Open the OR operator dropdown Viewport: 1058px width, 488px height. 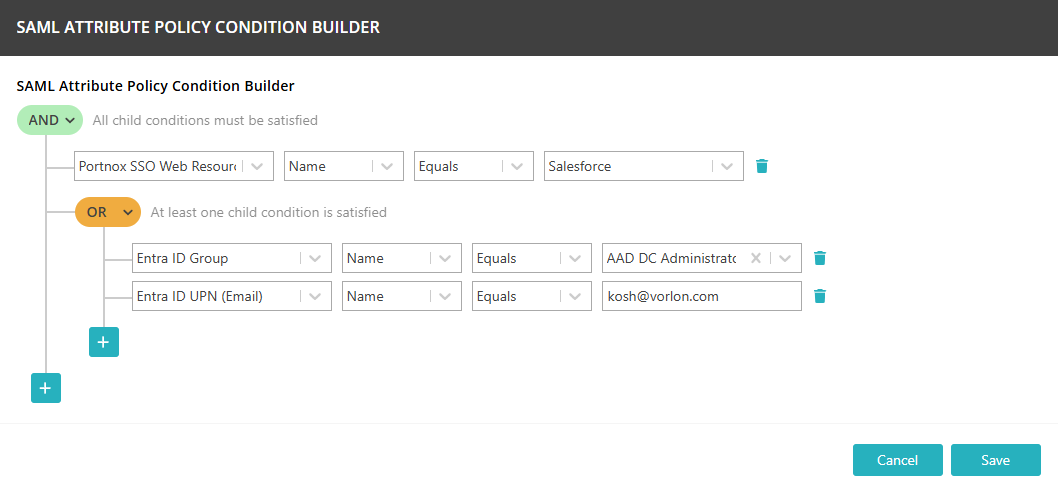coord(108,212)
